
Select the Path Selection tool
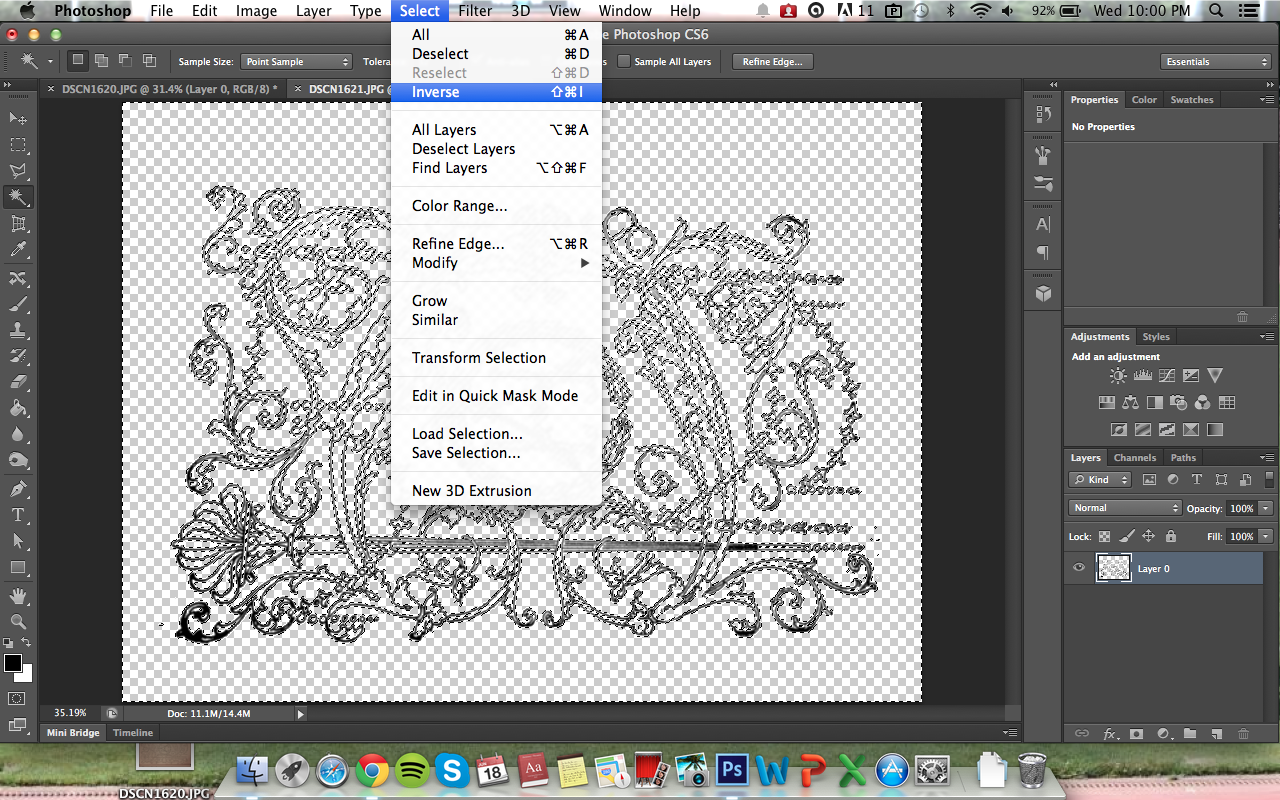pos(18,541)
